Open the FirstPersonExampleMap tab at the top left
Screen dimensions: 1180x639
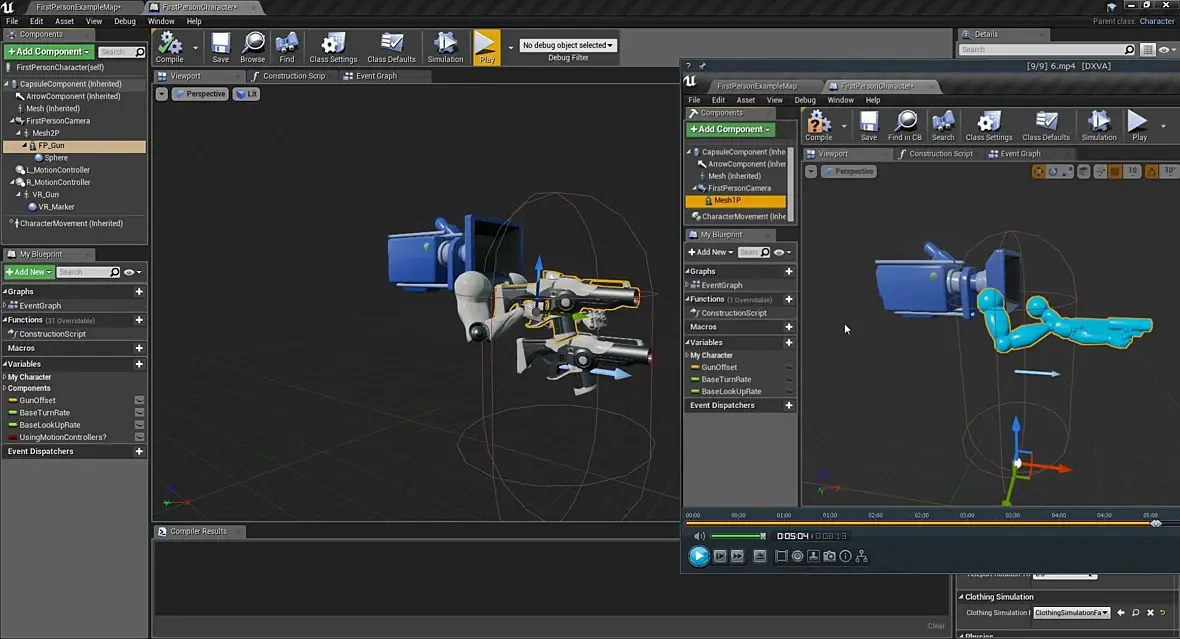(x=78, y=7)
